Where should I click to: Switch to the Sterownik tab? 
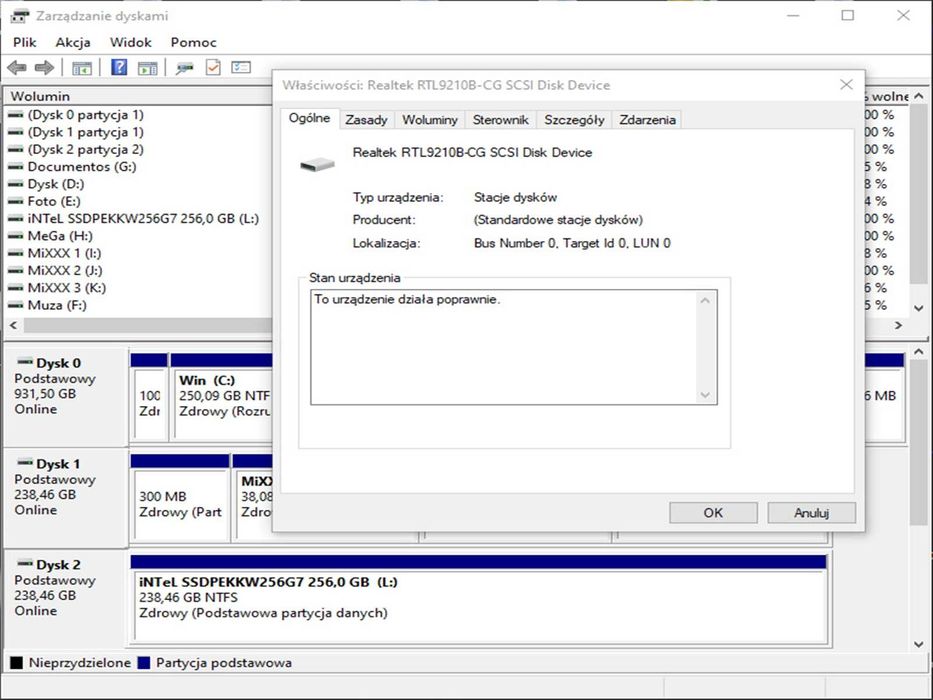click(500, 120)
